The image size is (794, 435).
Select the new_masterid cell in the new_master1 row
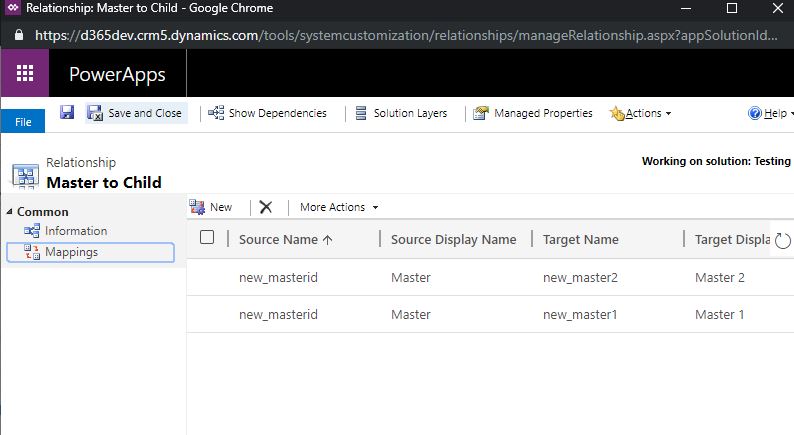point(278,314)
